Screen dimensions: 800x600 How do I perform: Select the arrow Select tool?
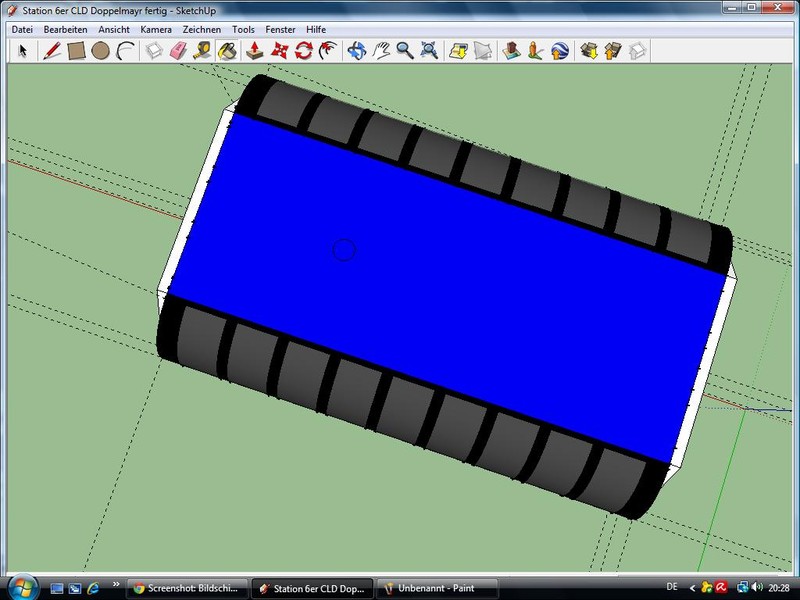22,51
